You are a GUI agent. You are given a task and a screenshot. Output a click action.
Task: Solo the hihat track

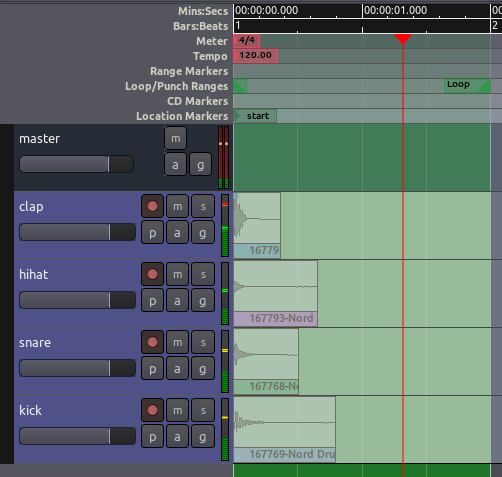tap(203, 274)
